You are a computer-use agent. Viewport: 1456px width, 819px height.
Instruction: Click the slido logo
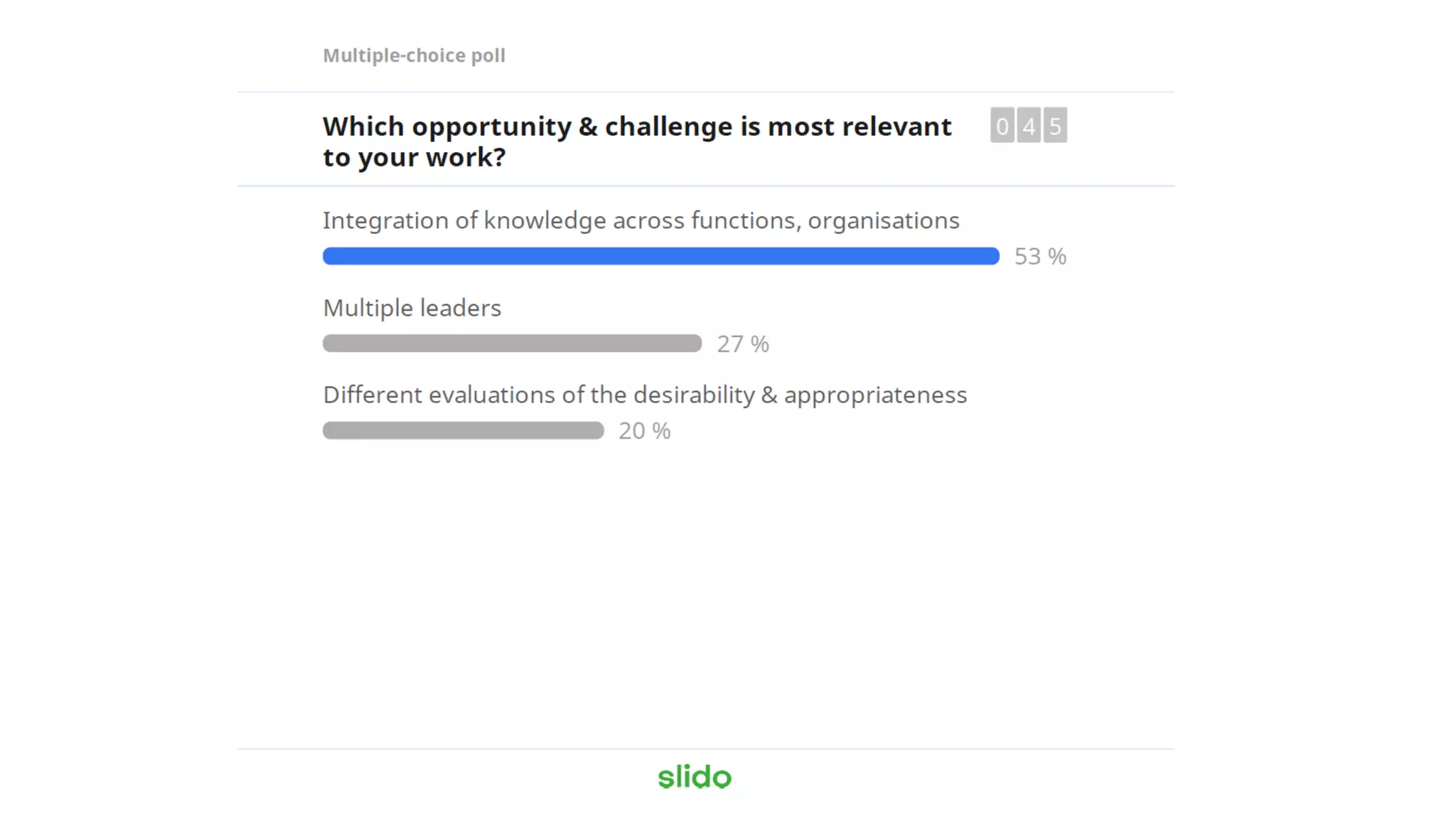tap(695, 776)
